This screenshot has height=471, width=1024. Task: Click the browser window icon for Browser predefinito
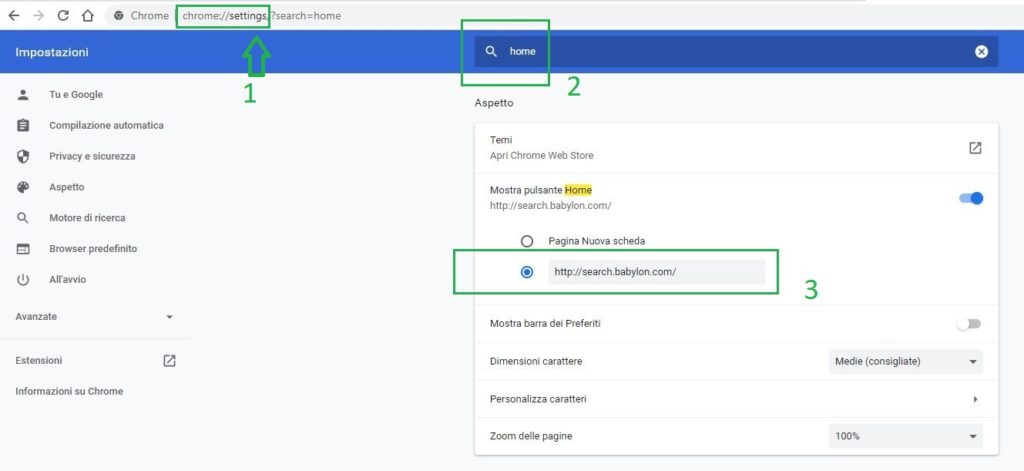point(23,249)
